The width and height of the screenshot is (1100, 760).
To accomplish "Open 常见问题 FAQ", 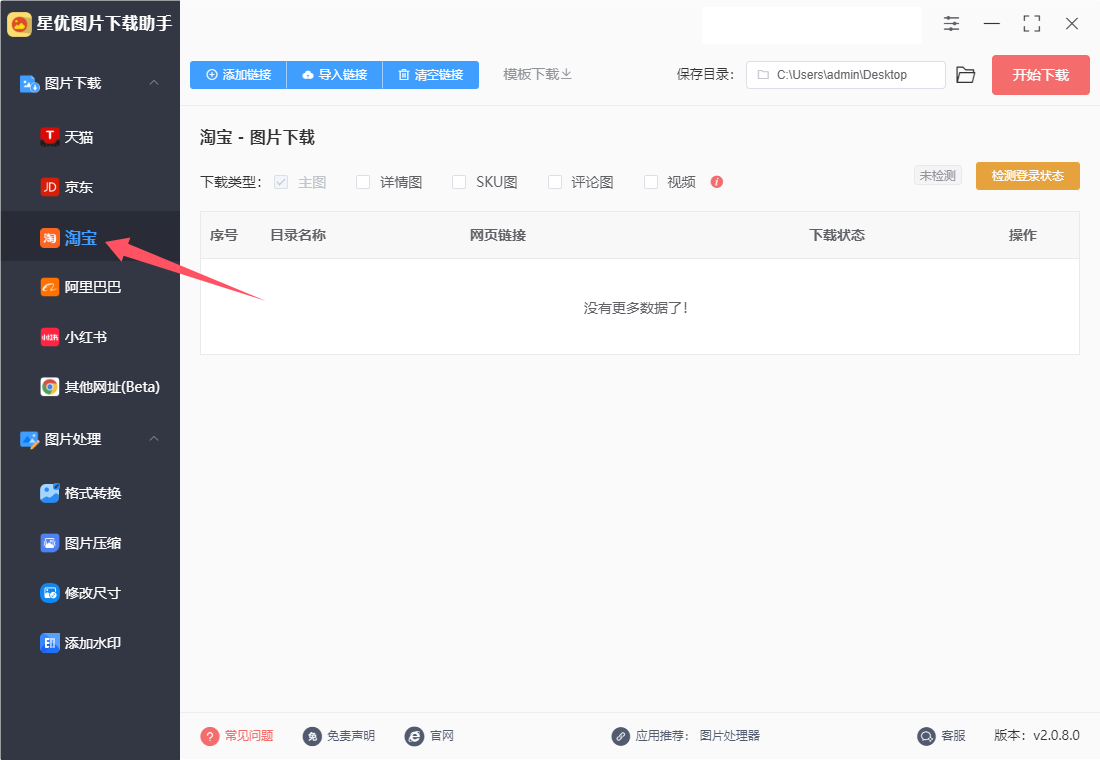I will pos(237,735).
